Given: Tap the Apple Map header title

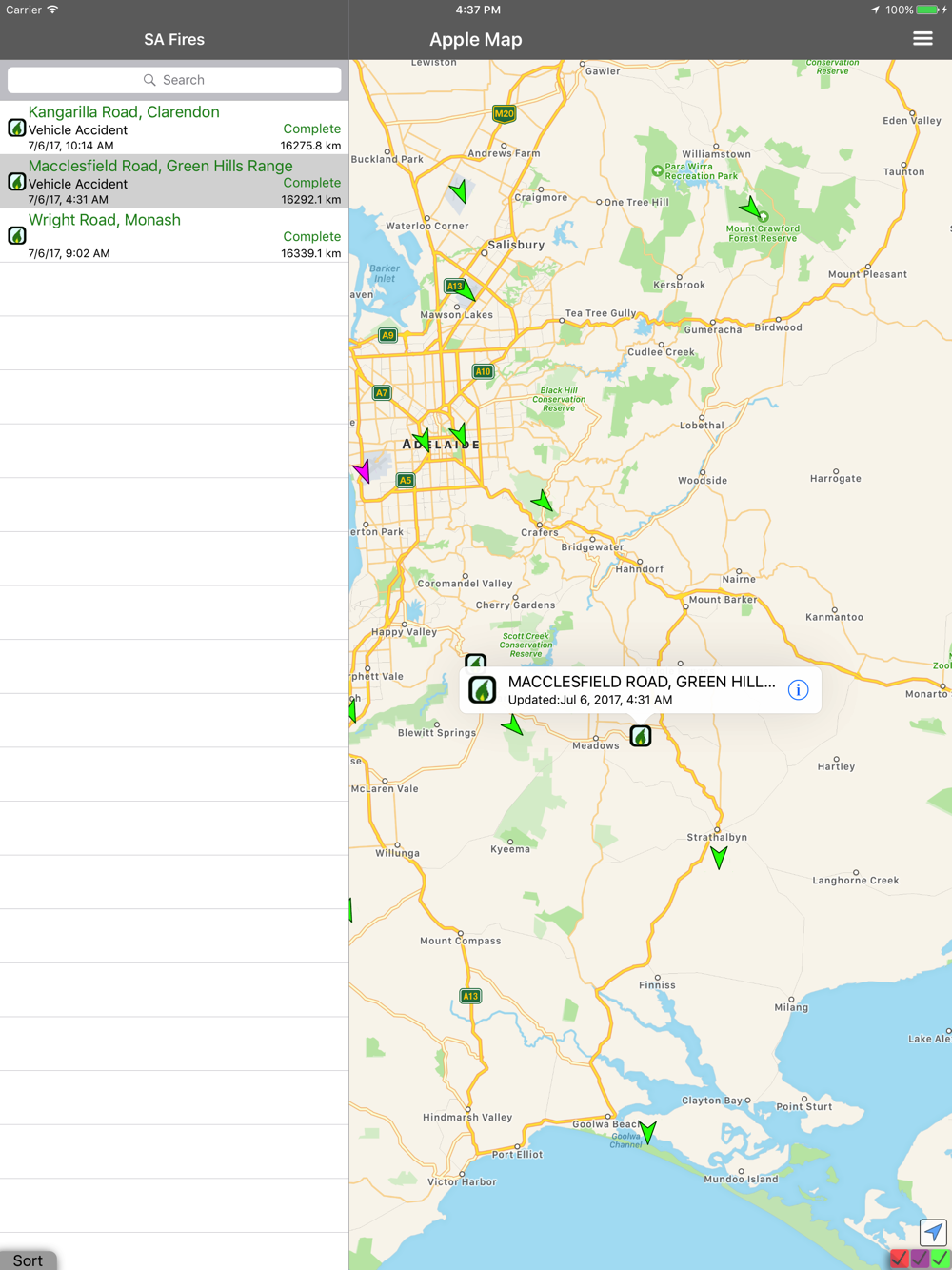Looking at the screenshot, I should [x=476, y=39].
